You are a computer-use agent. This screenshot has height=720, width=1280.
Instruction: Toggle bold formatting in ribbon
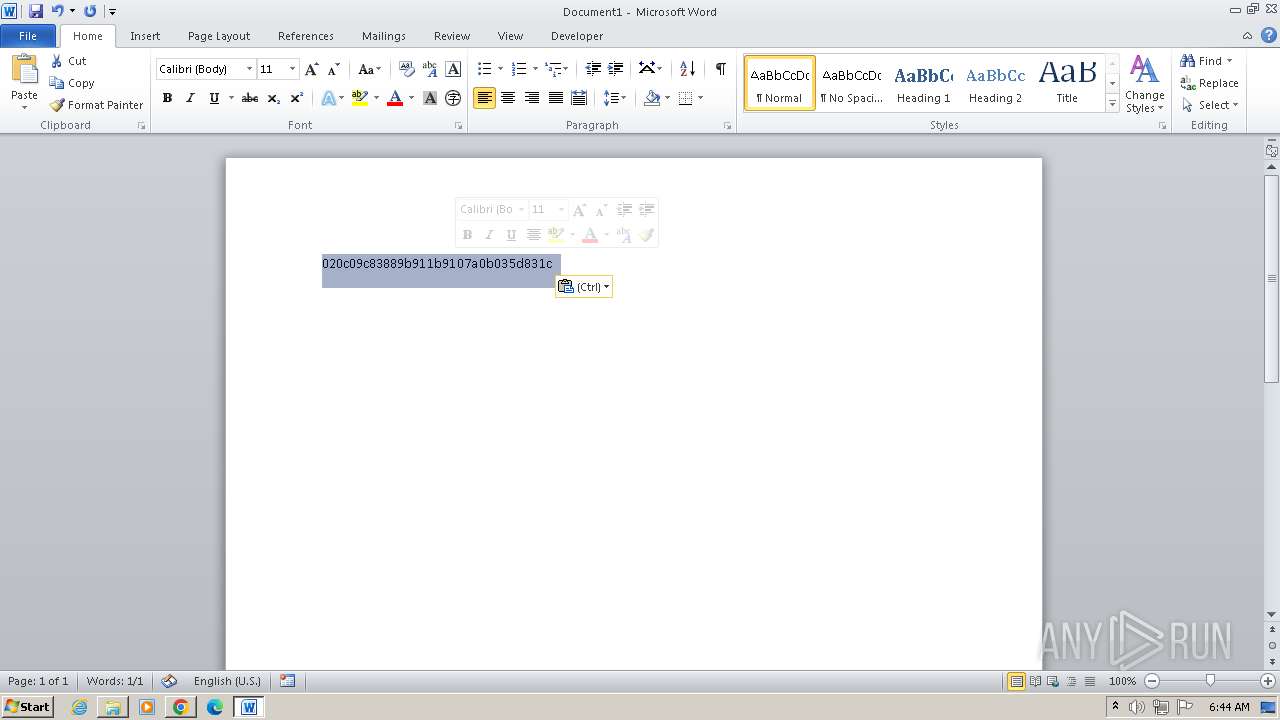[x=167, y=98]
